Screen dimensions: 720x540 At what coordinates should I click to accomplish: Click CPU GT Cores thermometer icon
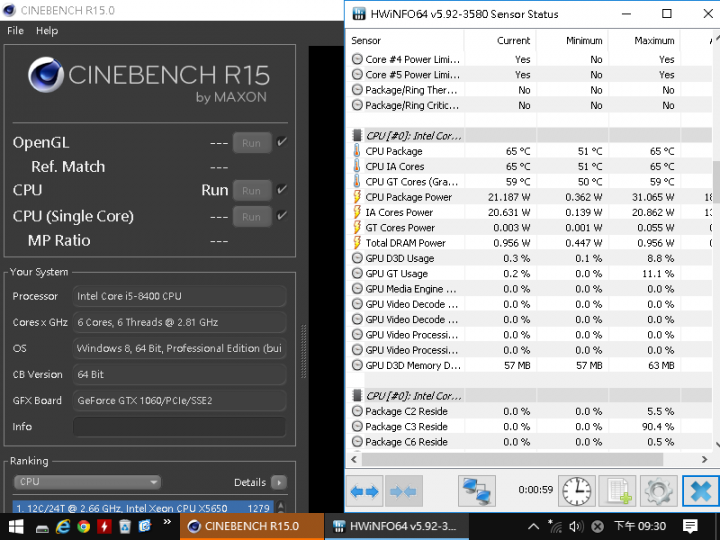click(x=357, y=181)
